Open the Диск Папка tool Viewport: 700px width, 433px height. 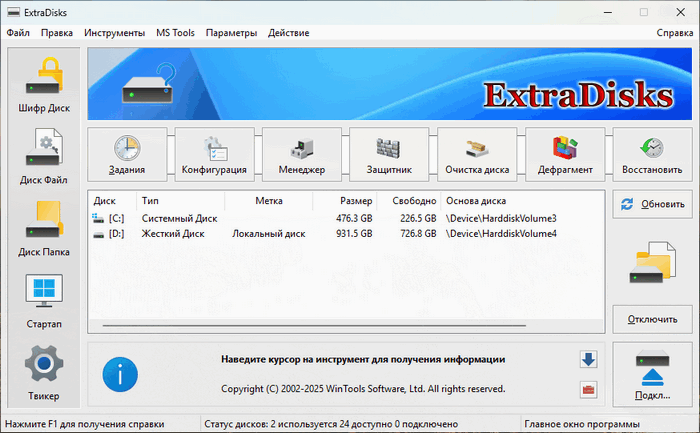click(x=44, y=229)
